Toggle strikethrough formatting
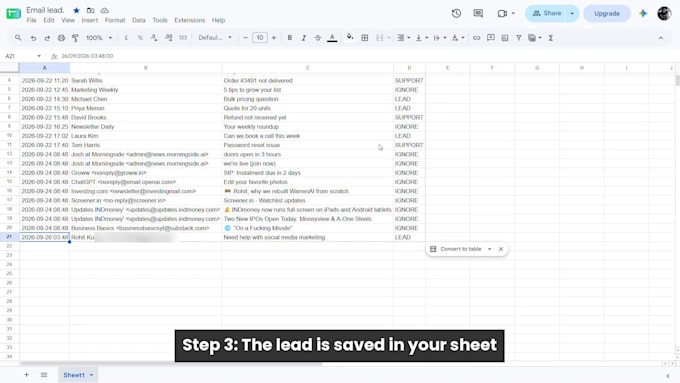 tap(317, 38)
